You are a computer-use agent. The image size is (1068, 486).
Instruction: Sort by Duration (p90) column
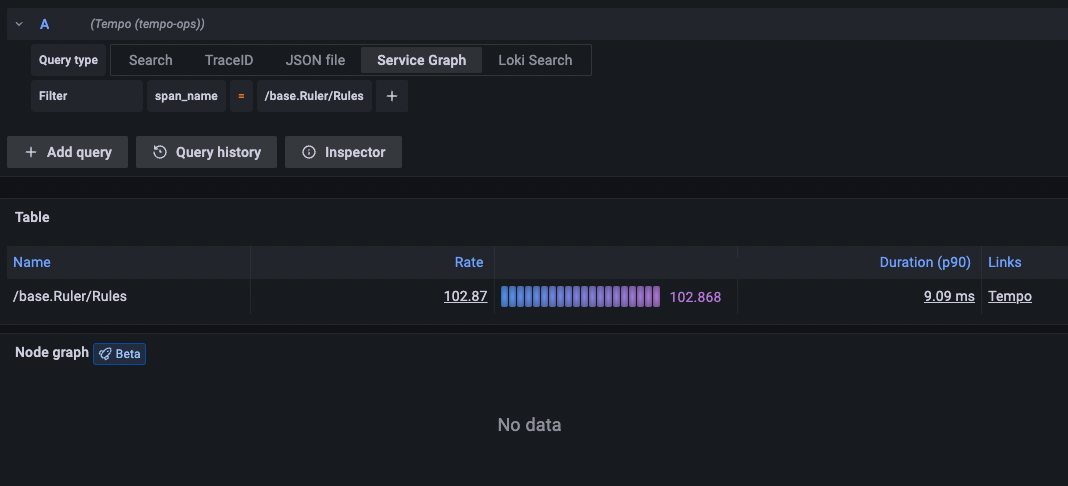[925, 262]
